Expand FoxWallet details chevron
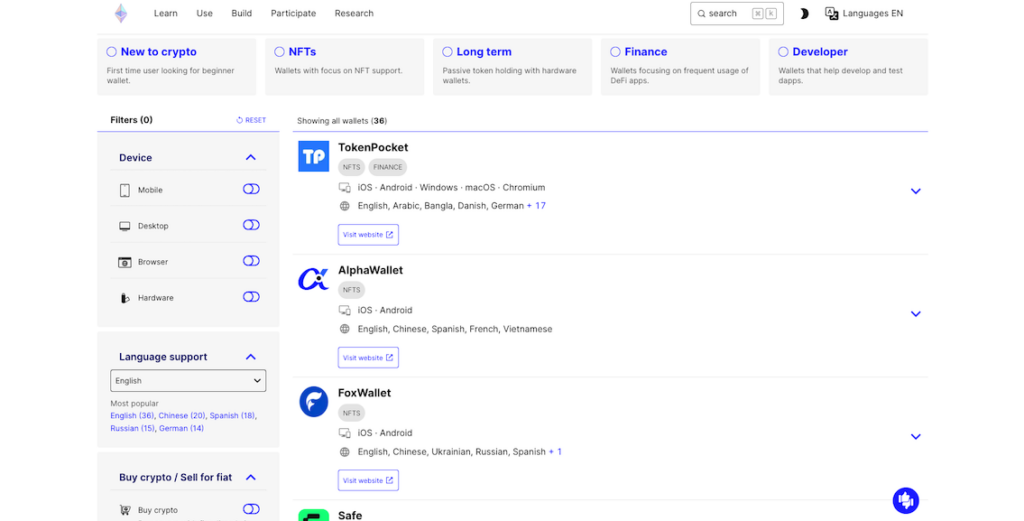1024x521 pixels. tap(916, 437)
